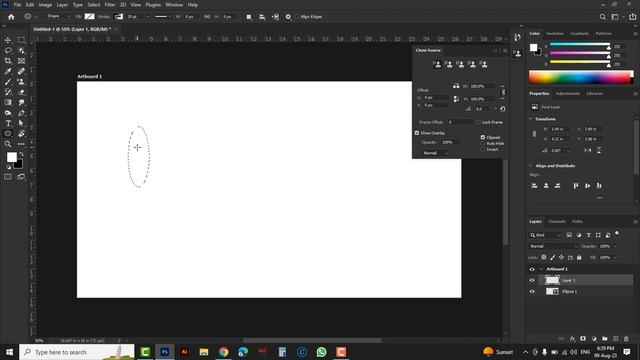640x360 pixels.
Task: Open the Filter menu
Action: pyautogui.click(x=110, y=5)
